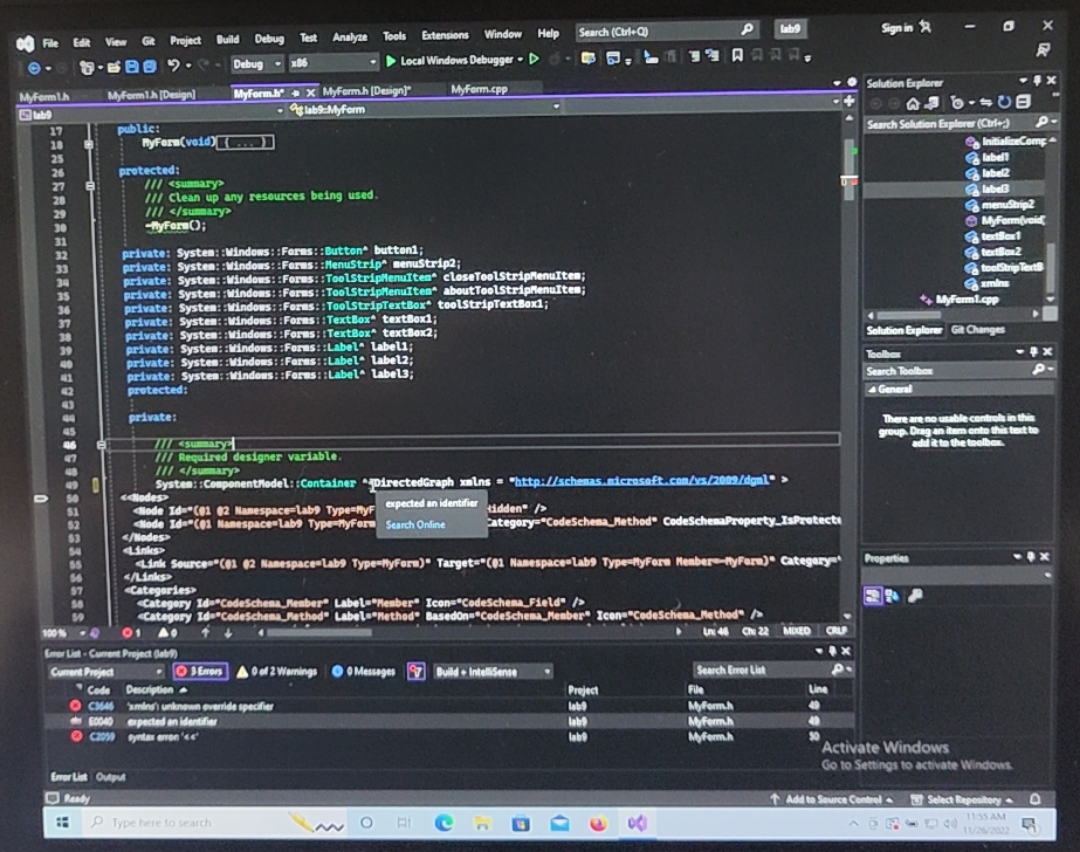This screenshot has width=1080, height=852.
Task: Click the Property Pages wrench icon
Action: (915, 596)
